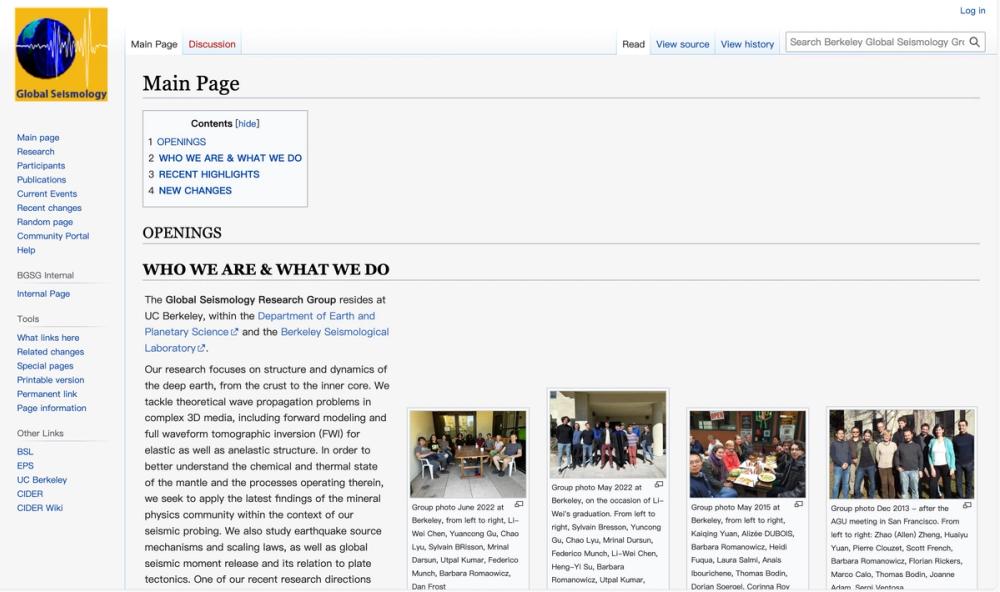Open the Publications sidebar link
1000x592 pixels.
[x=41, y=179]
